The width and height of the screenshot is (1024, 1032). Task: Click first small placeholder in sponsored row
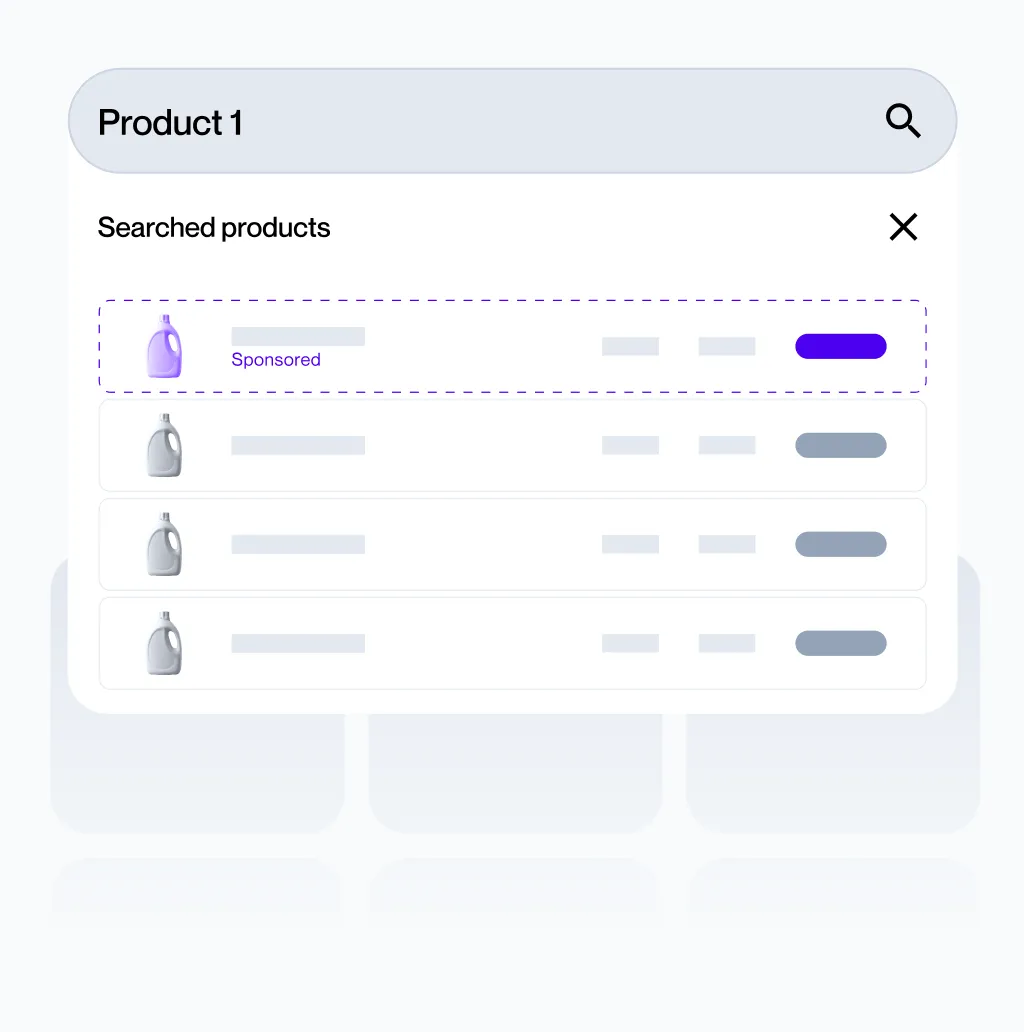[x=630, y=346]
